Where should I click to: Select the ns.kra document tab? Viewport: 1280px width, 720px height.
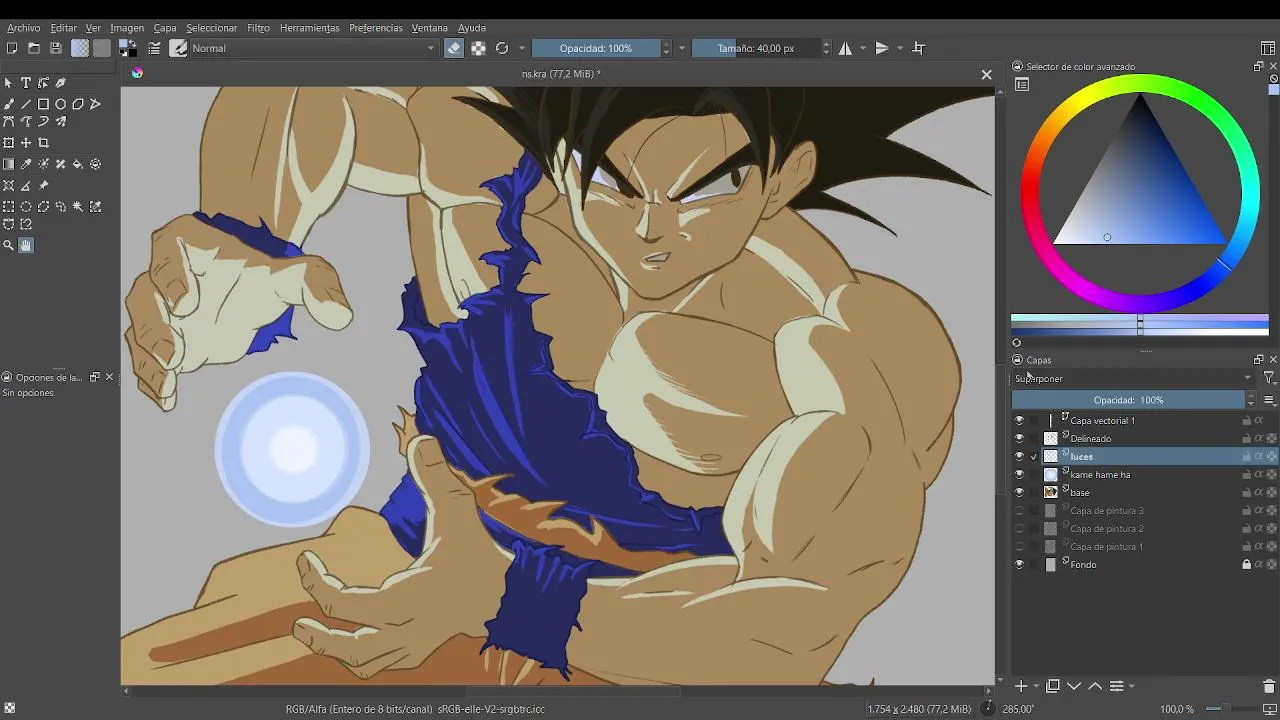tap(560, 74)
